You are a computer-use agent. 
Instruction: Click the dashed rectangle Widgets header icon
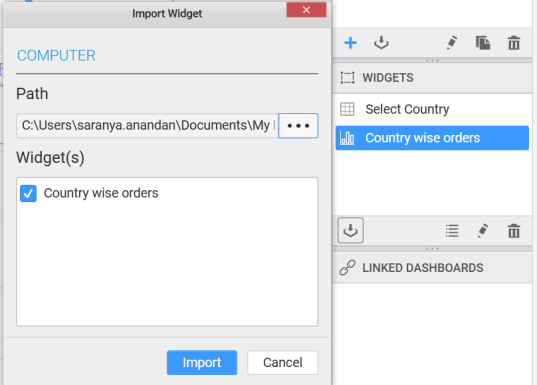pos(347,78)
